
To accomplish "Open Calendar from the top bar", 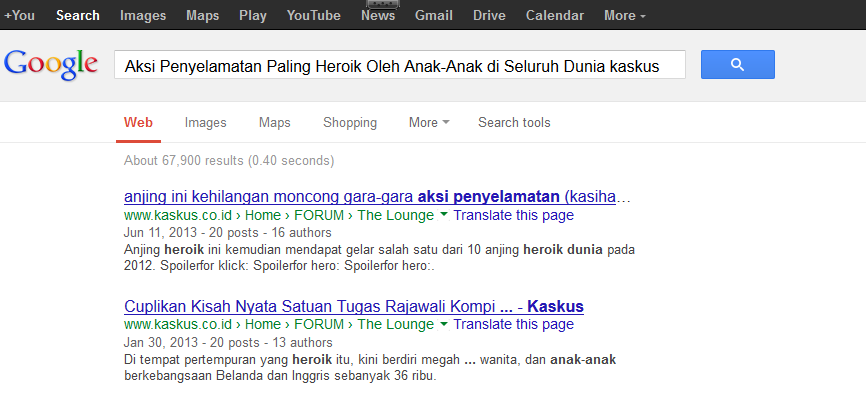I will click(x=555, y=15).
